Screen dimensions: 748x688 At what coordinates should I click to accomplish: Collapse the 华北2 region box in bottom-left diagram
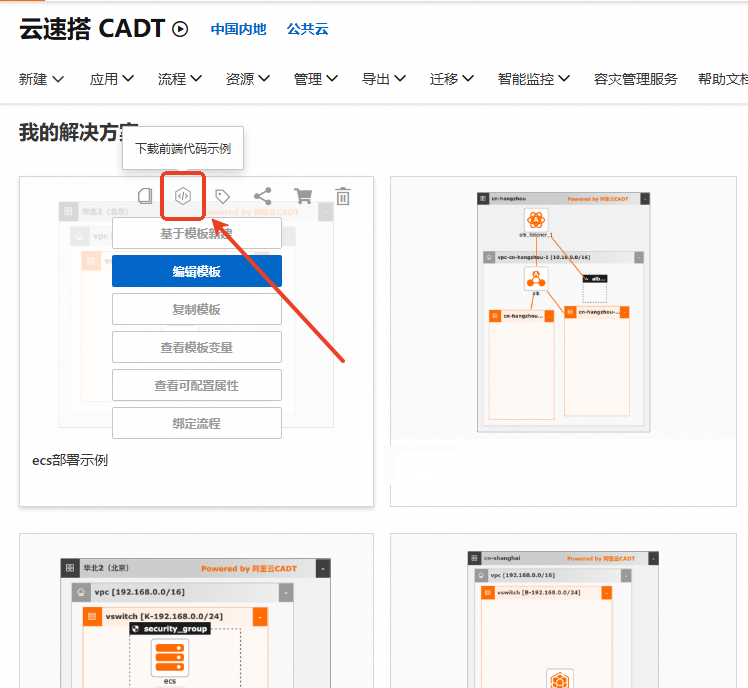tap(323, 568)
